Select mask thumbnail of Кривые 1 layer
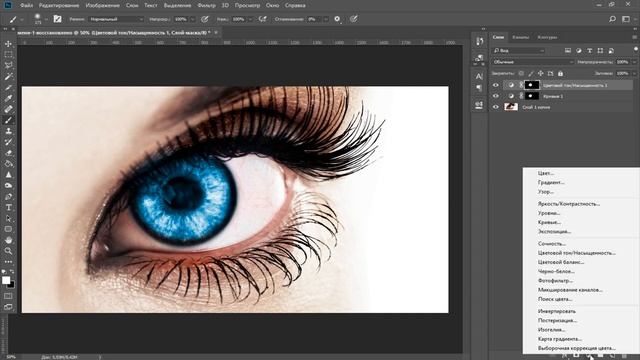The height and width of the screenshot is (360, 640). tap(531, 96)
